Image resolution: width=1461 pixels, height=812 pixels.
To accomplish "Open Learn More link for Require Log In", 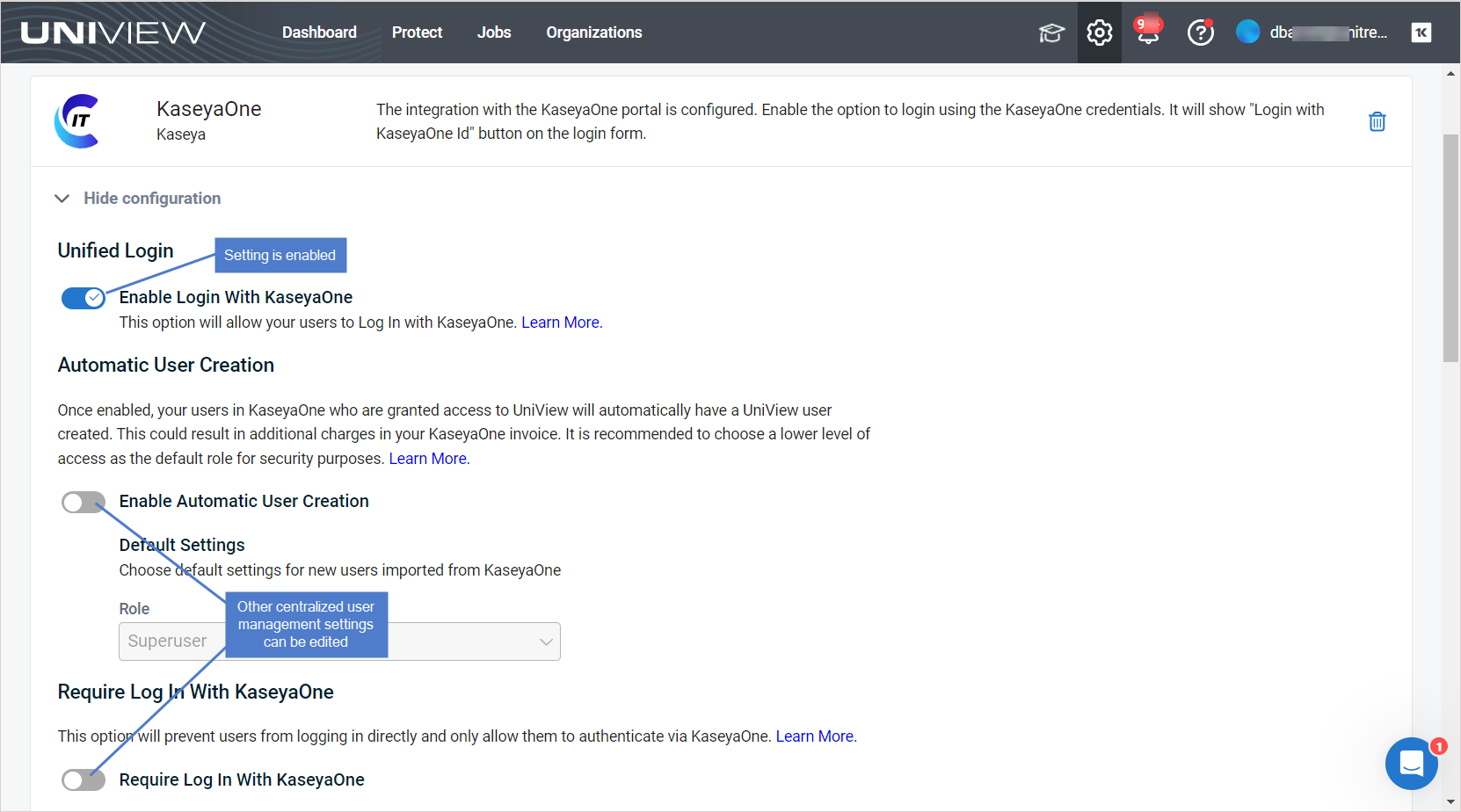I will point(816,736).
